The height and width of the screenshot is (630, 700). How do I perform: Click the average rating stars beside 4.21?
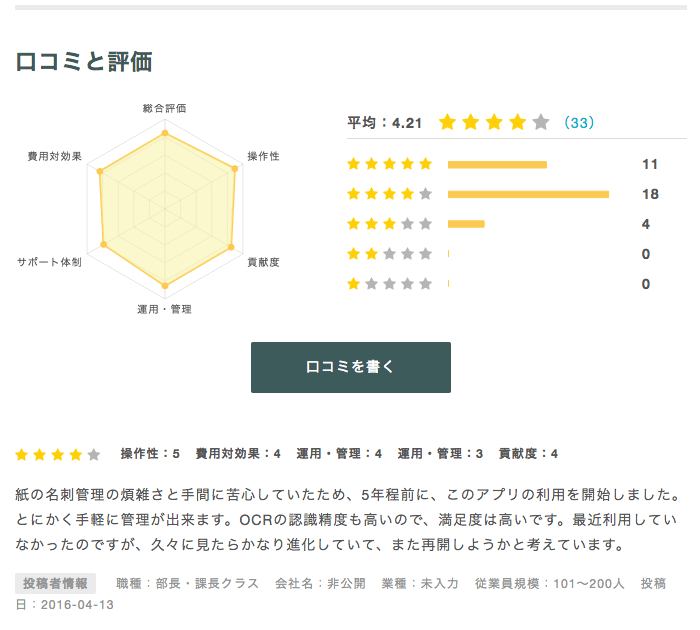[494, 123]
